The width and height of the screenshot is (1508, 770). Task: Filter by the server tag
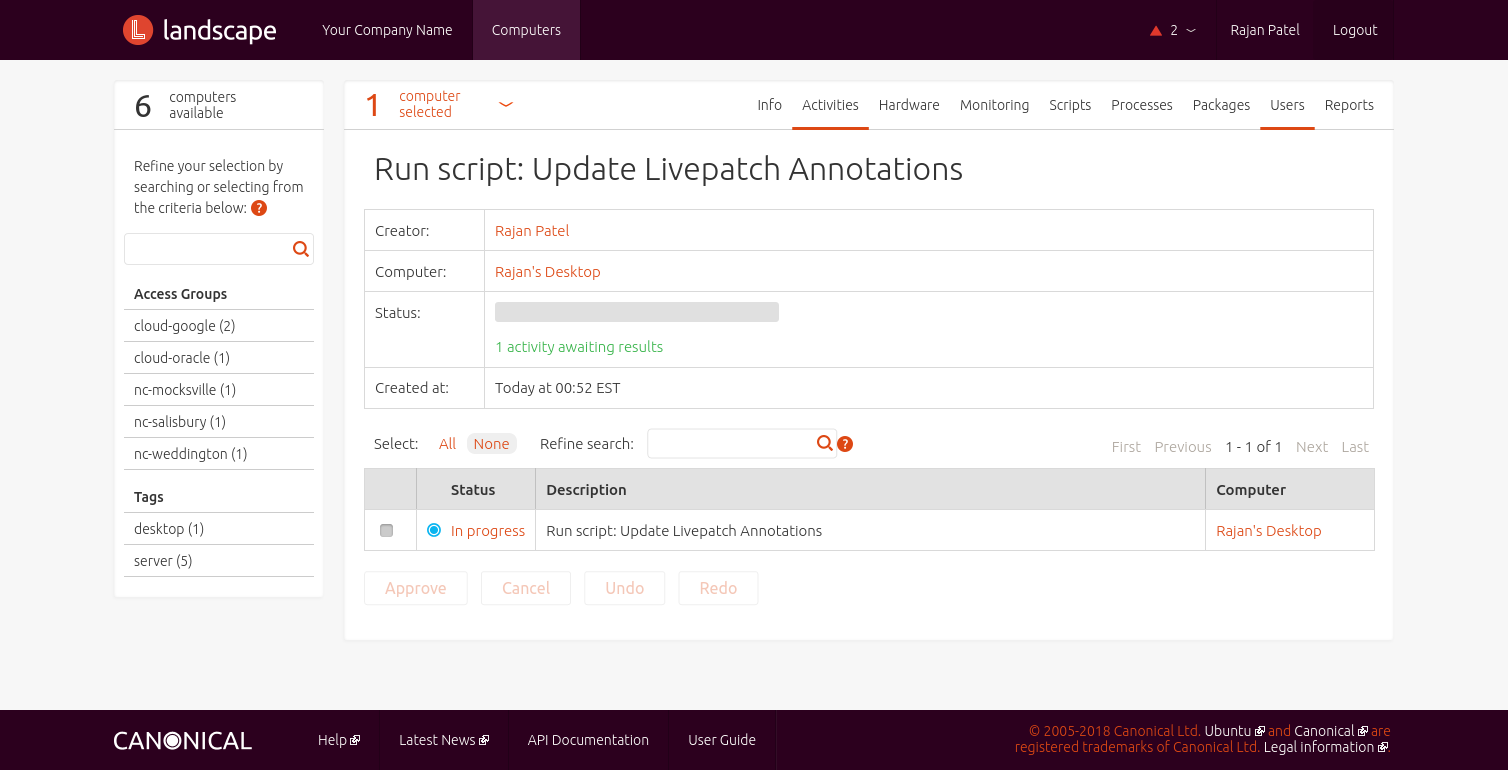[x=163, y=561]
